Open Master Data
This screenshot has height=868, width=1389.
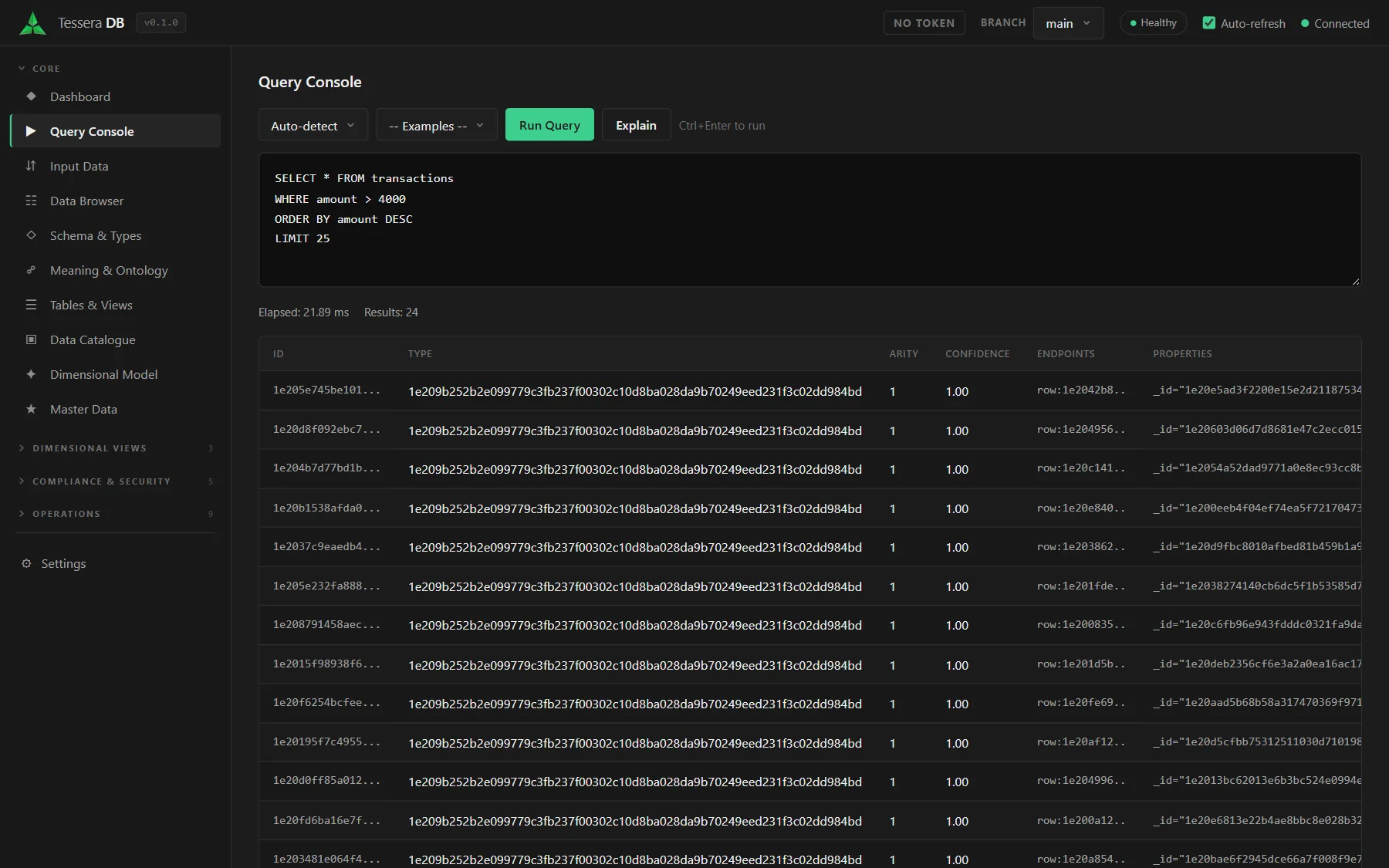pos(116,409)
